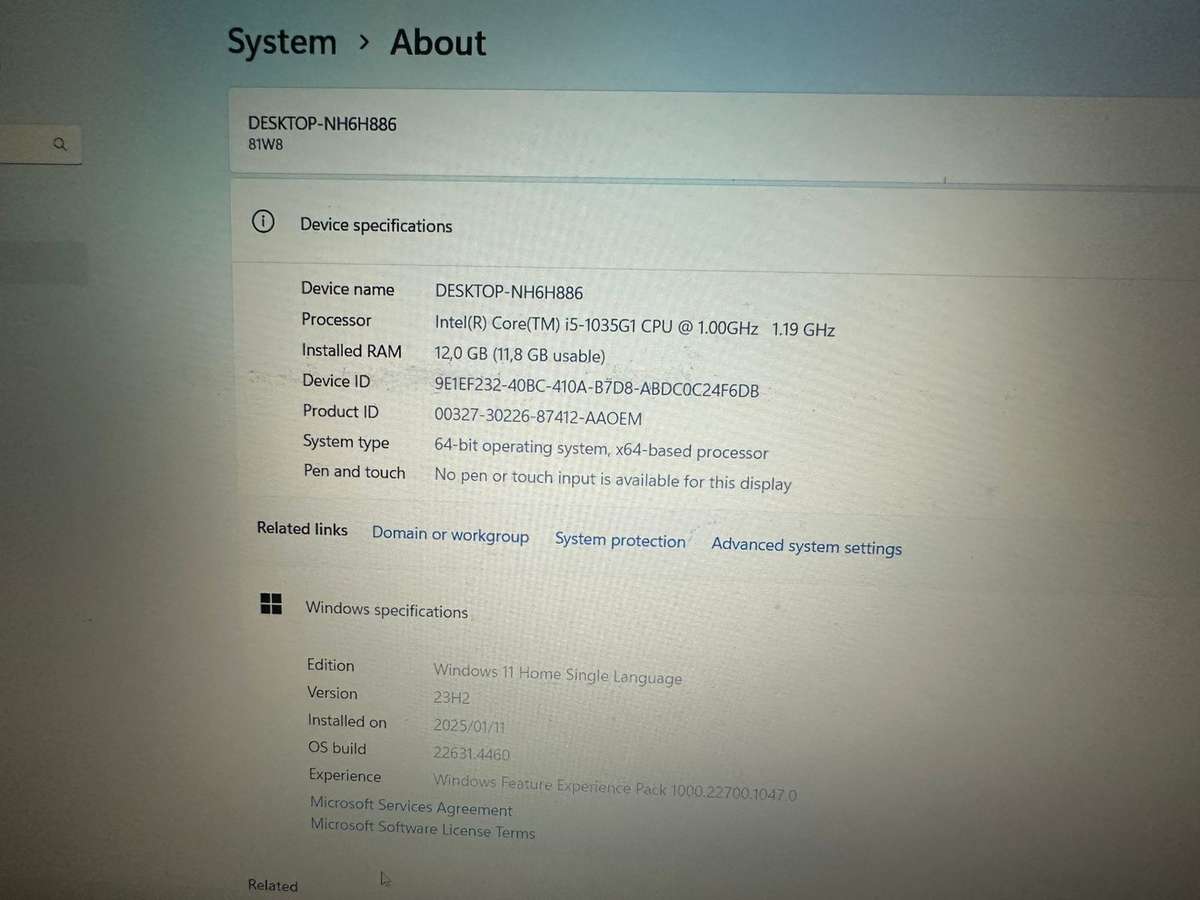Click the Windows logo beside Windows specifications

(x=270, y=604)
